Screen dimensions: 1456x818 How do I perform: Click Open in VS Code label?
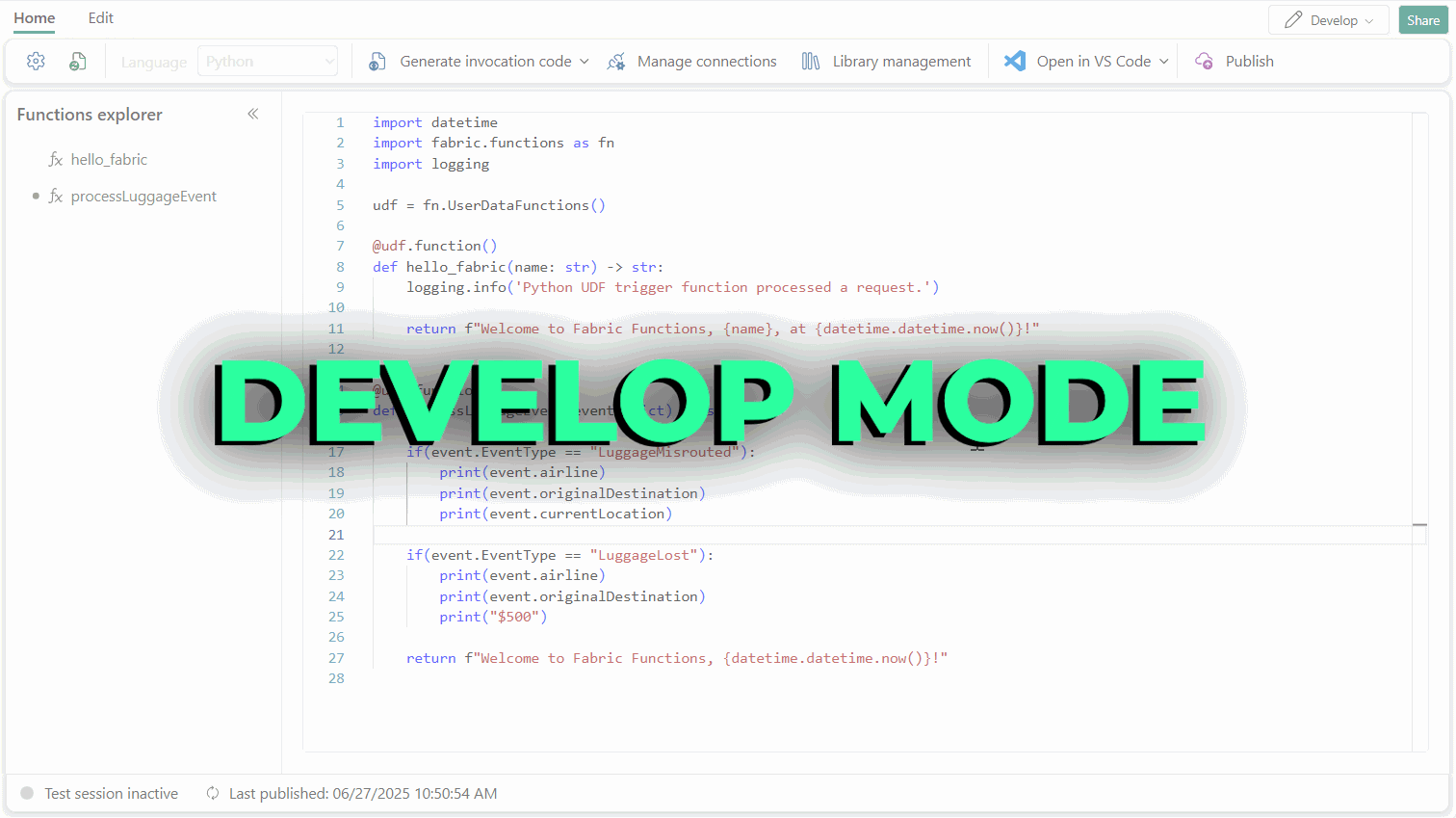[x=1094, y=62]
